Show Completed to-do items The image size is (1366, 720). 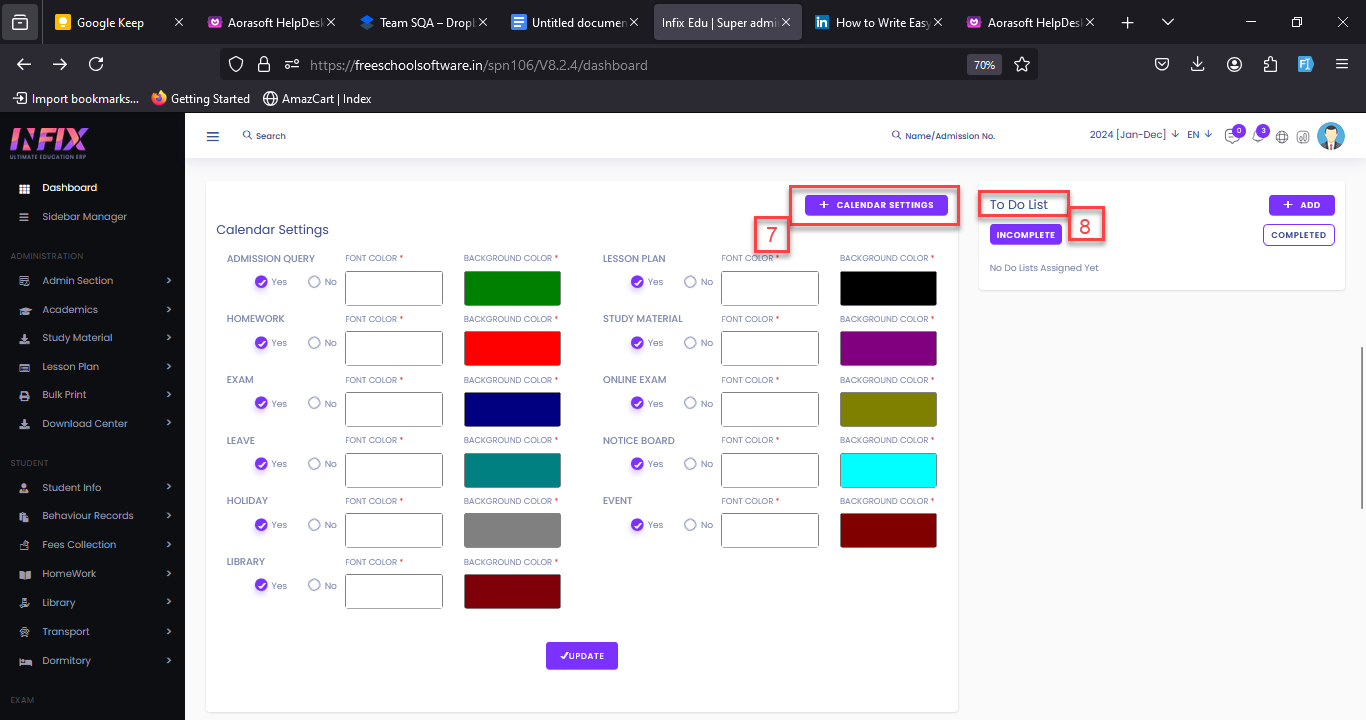(x=1299, y=235)
